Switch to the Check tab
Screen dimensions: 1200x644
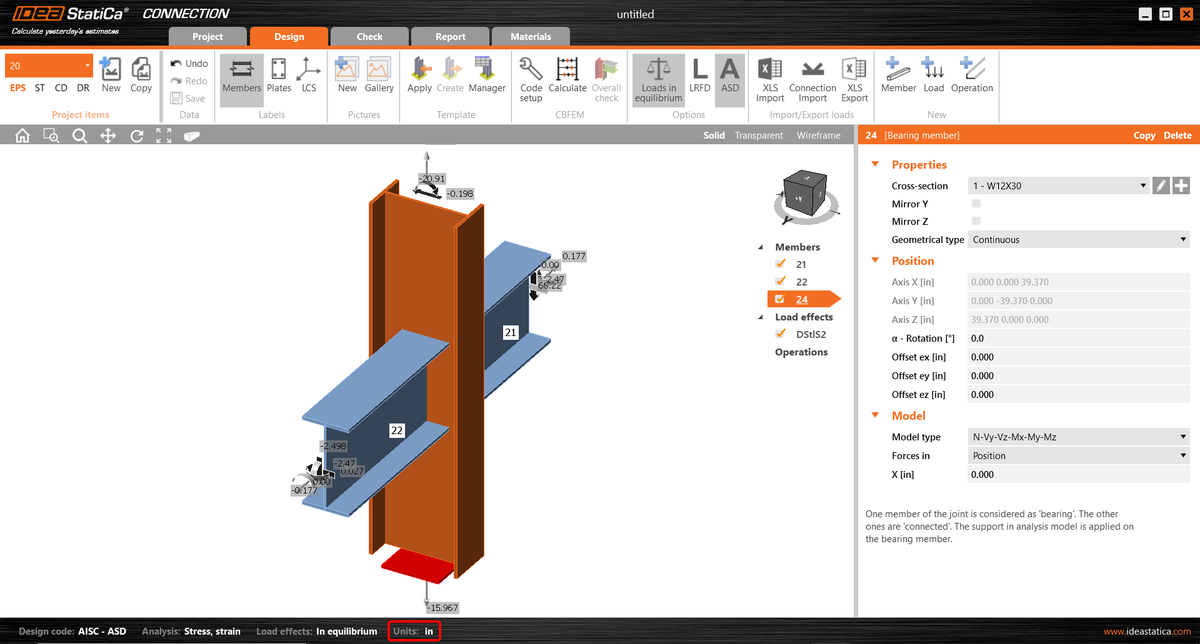click(369, 35)
